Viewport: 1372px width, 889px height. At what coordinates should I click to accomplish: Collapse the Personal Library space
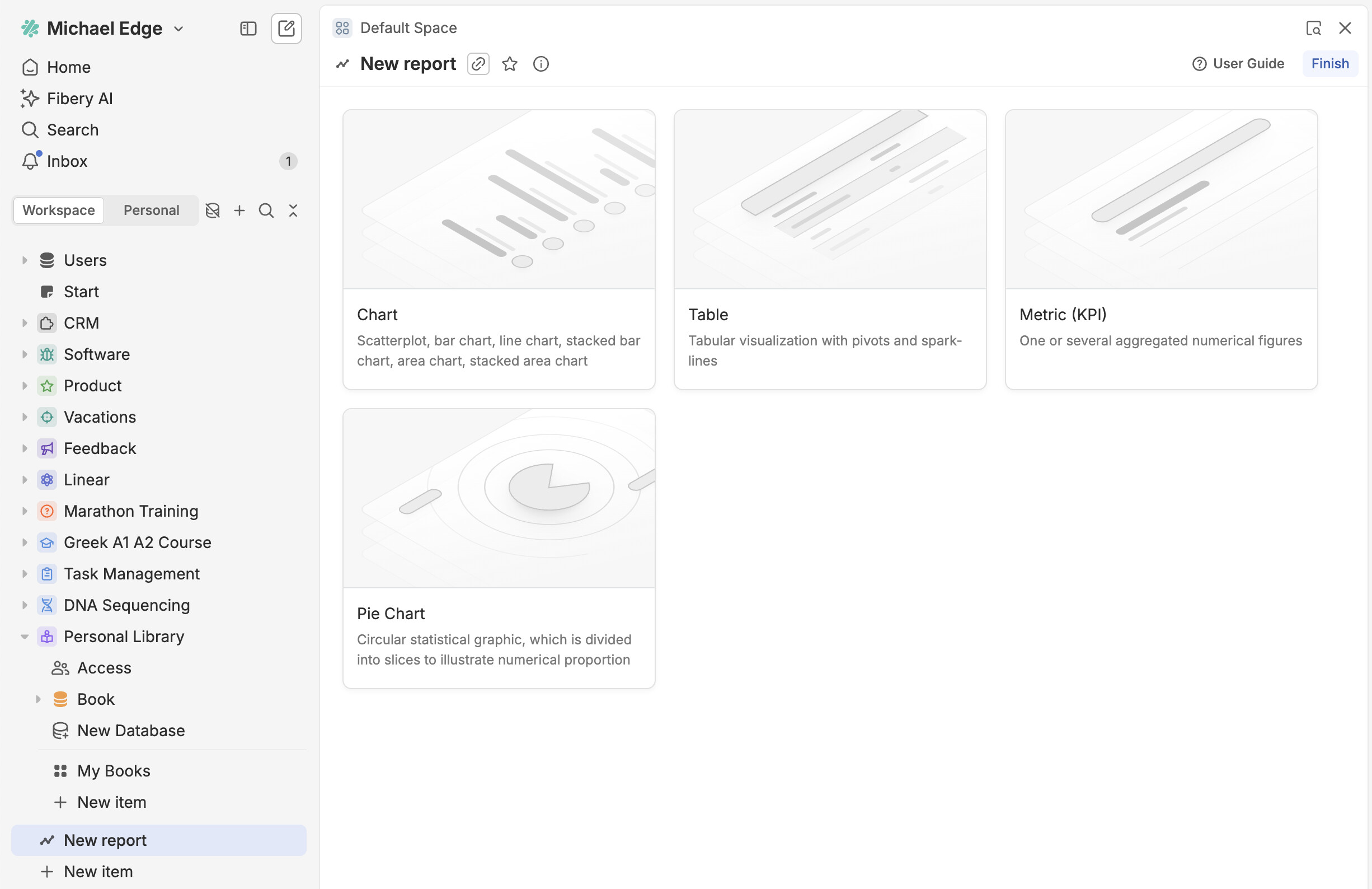(x=24, y=637)
